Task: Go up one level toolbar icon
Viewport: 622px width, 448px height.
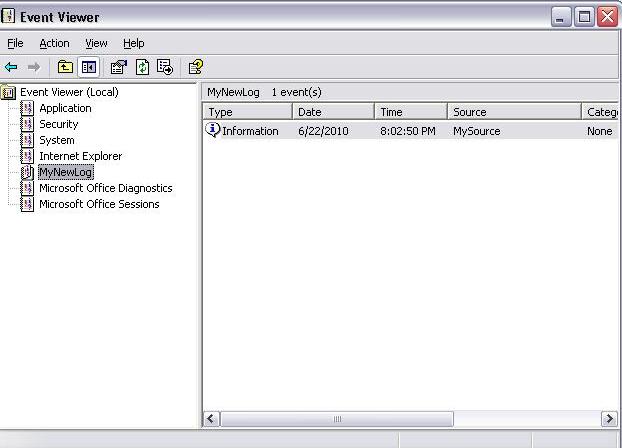Action: click(65, 67)
